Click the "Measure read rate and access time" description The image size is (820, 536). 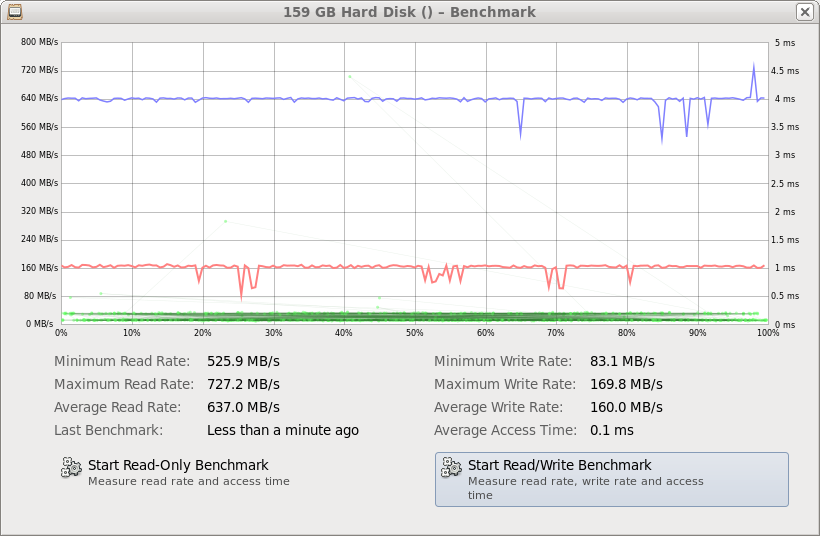(x=189, y=481)
